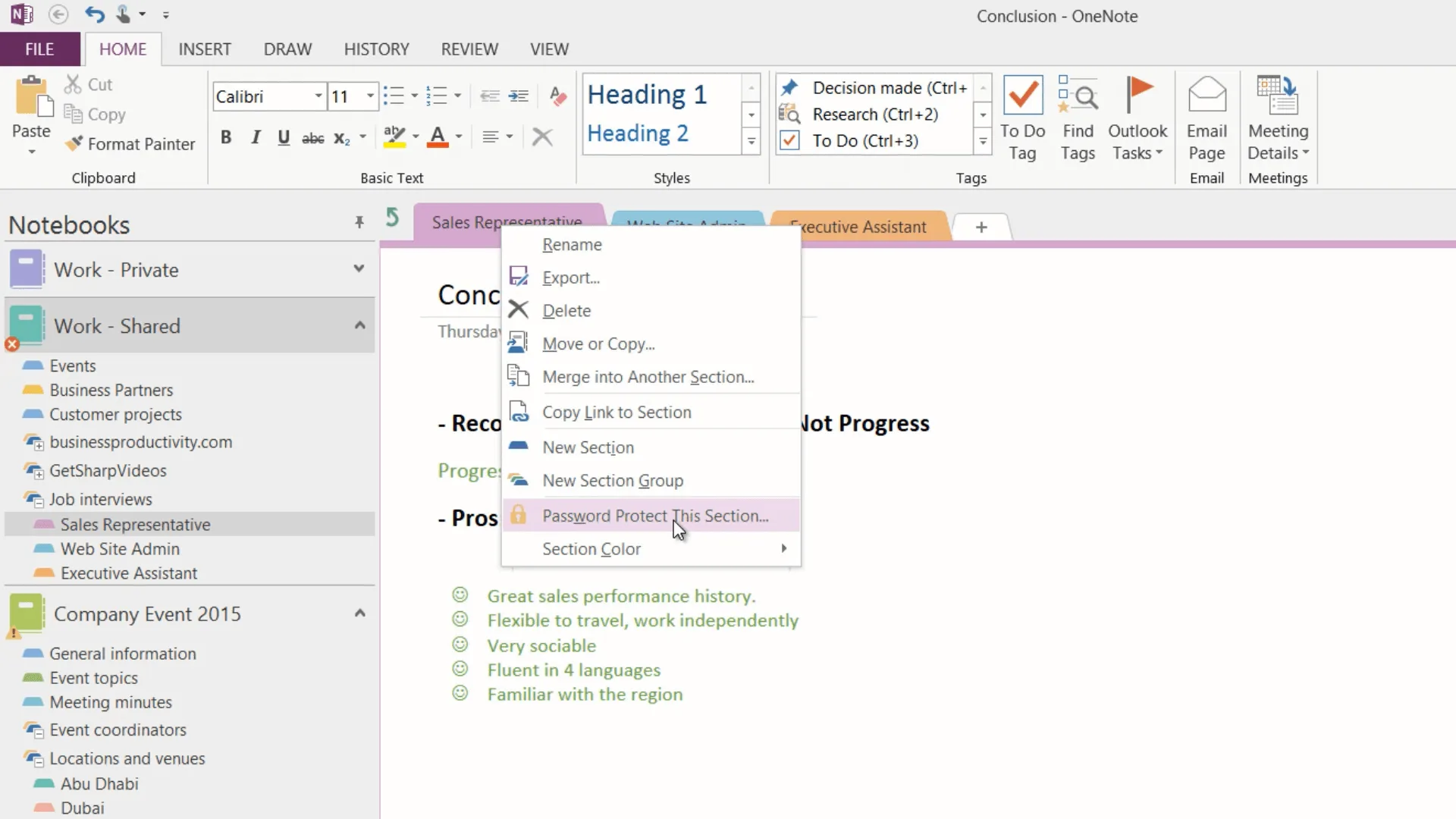Screen dimensions: 1456x819
Task: Apply the Heading 1 style
Action: [x=647, y=95]
